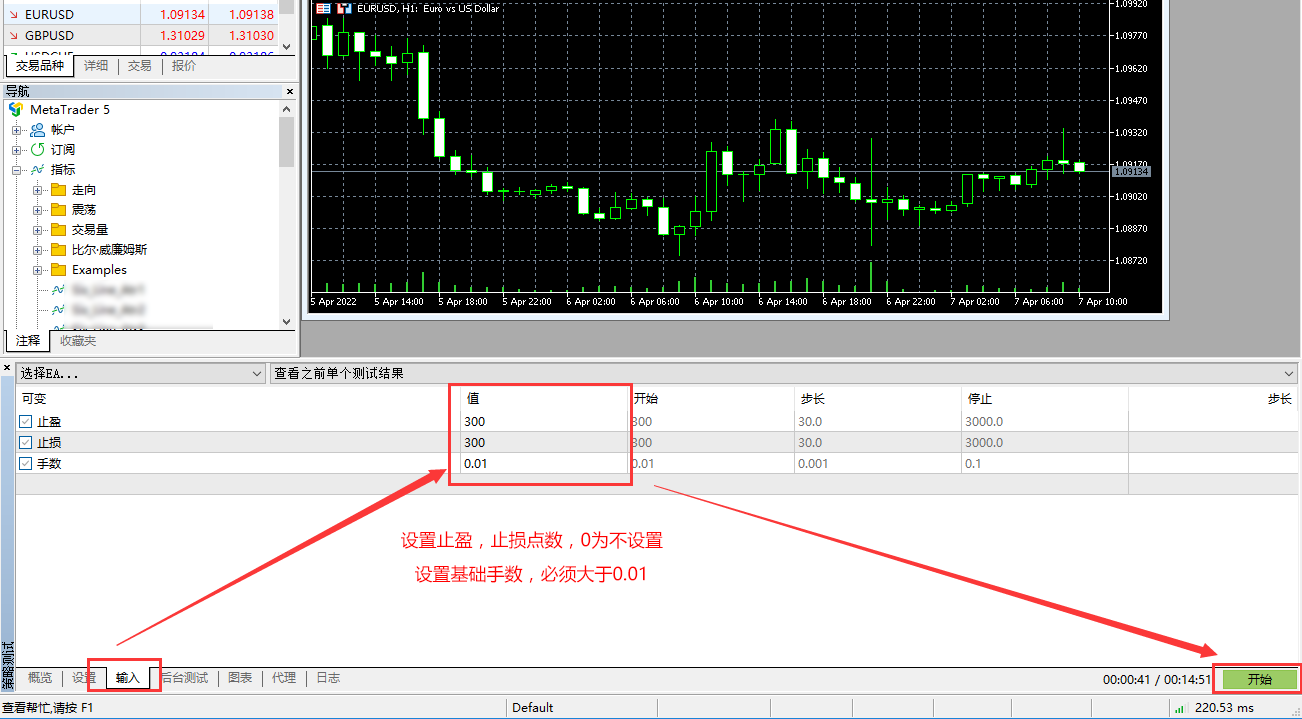1302x719 pixels.
Task: Open the 代理 tab
Action: 284,677
